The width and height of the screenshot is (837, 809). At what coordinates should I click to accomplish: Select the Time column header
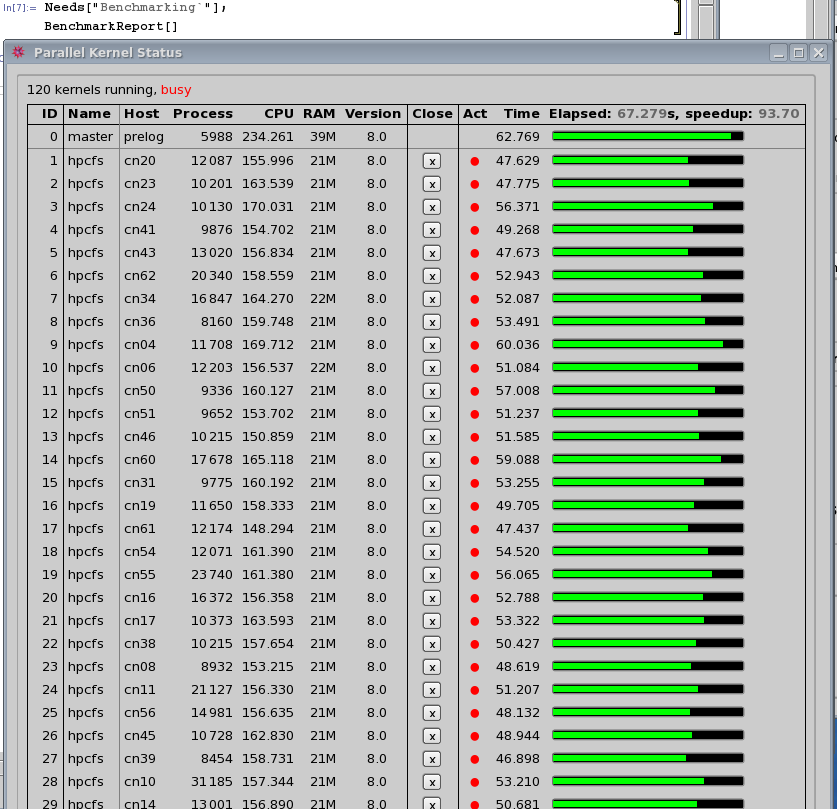tap(521, 114)
